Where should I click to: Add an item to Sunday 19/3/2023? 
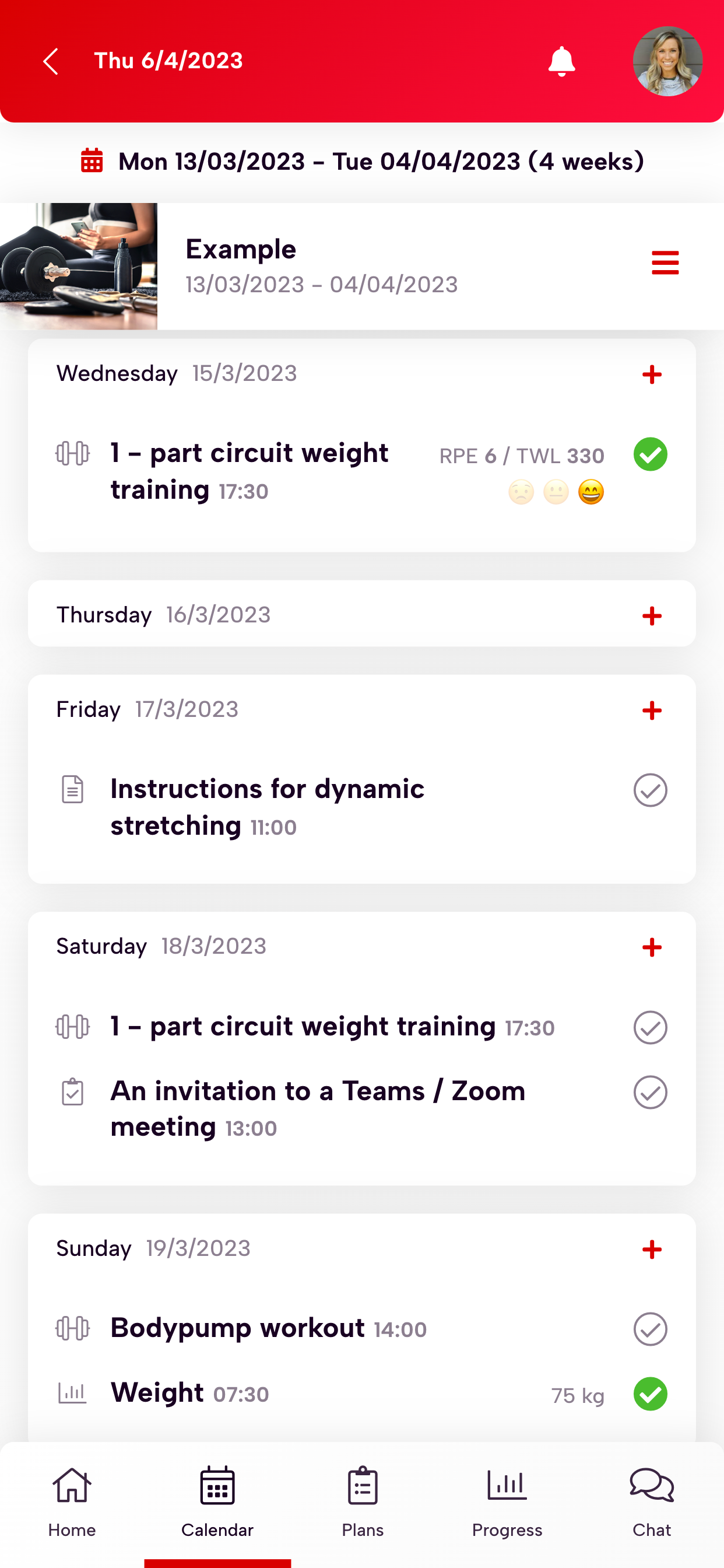tap(652, 1249)
